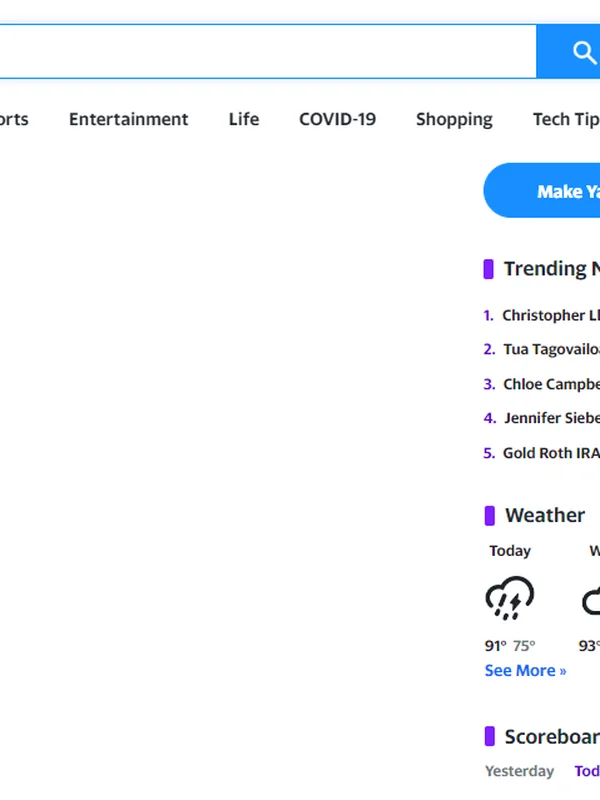Click the blue search magnifier icon
This screenshot has height=800, width=600.
585,52
